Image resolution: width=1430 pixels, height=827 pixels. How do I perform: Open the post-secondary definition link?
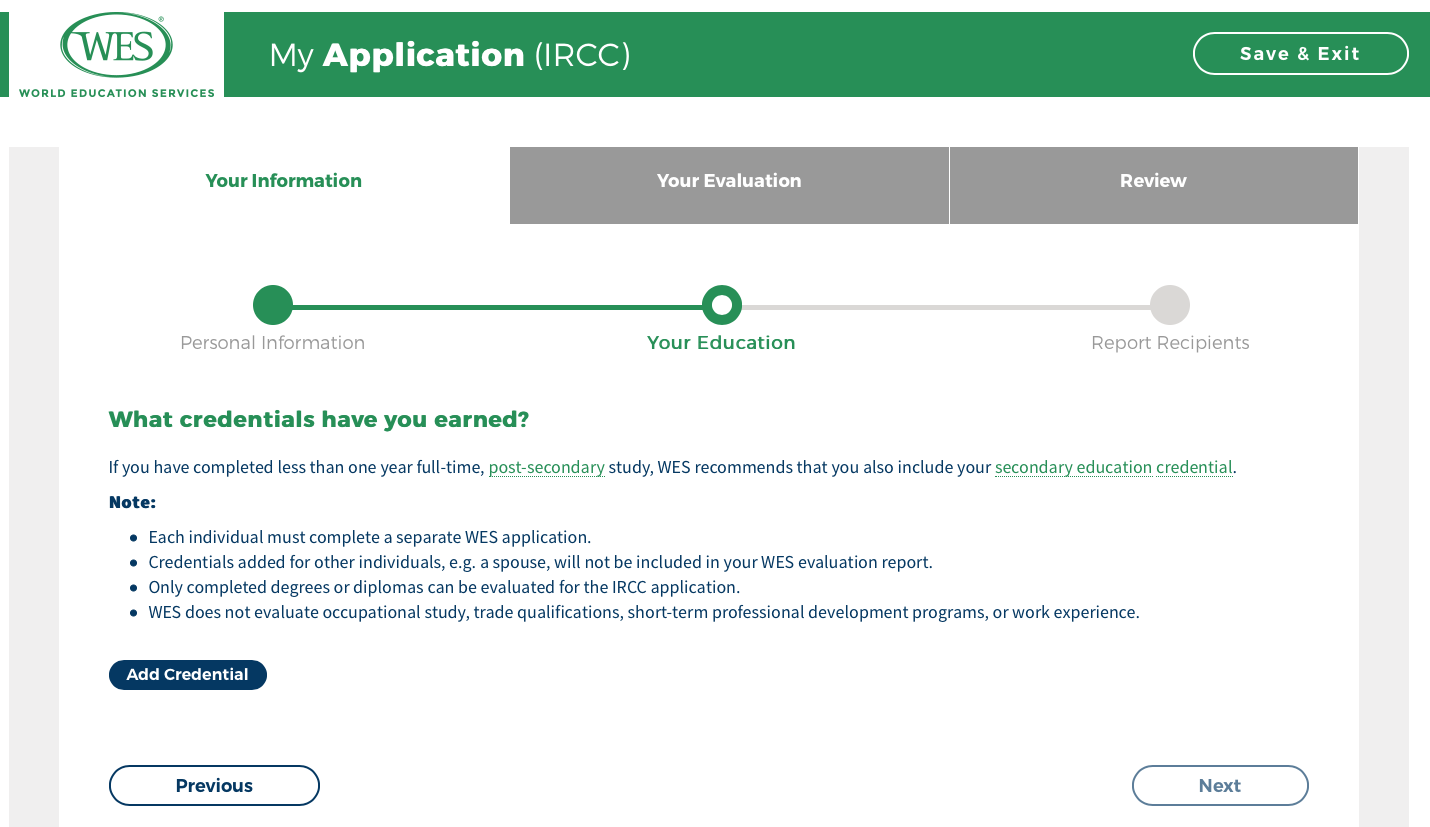pos(546,467)
